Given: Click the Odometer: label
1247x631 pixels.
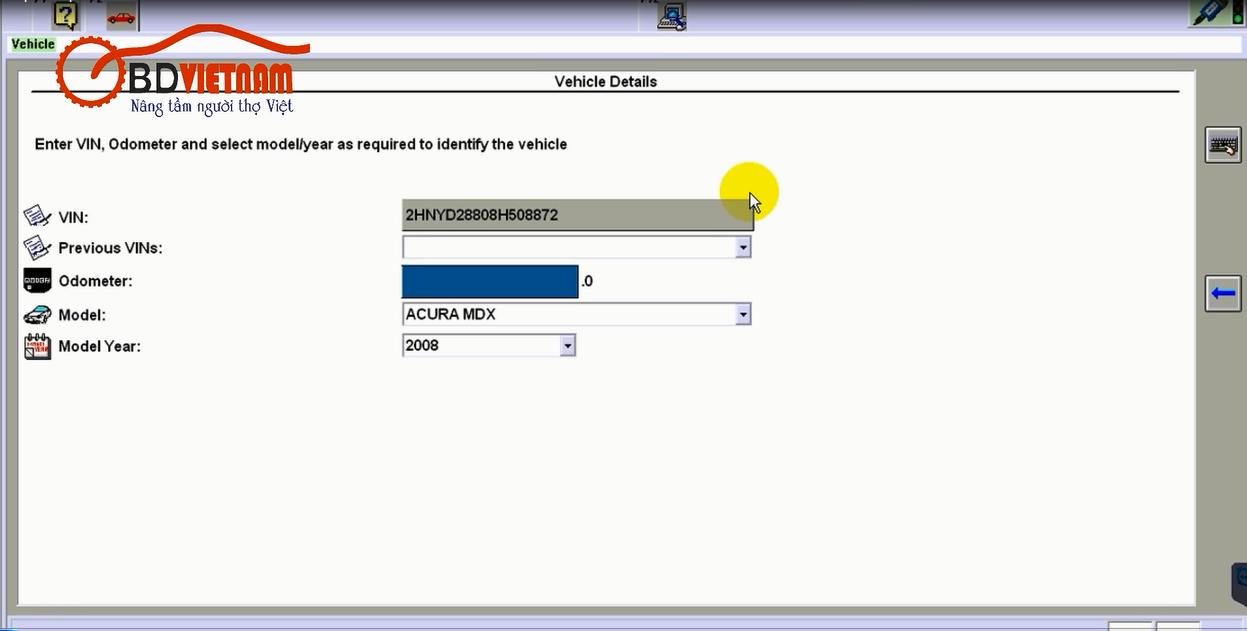Looking at the screenshot, I should 95,281.
